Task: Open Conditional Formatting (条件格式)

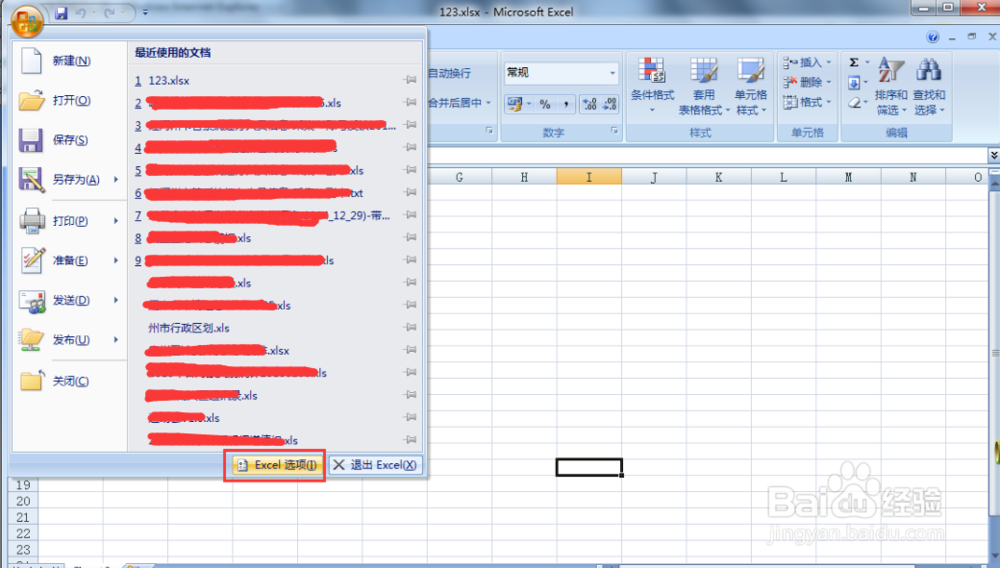Action: coord(652,86)
